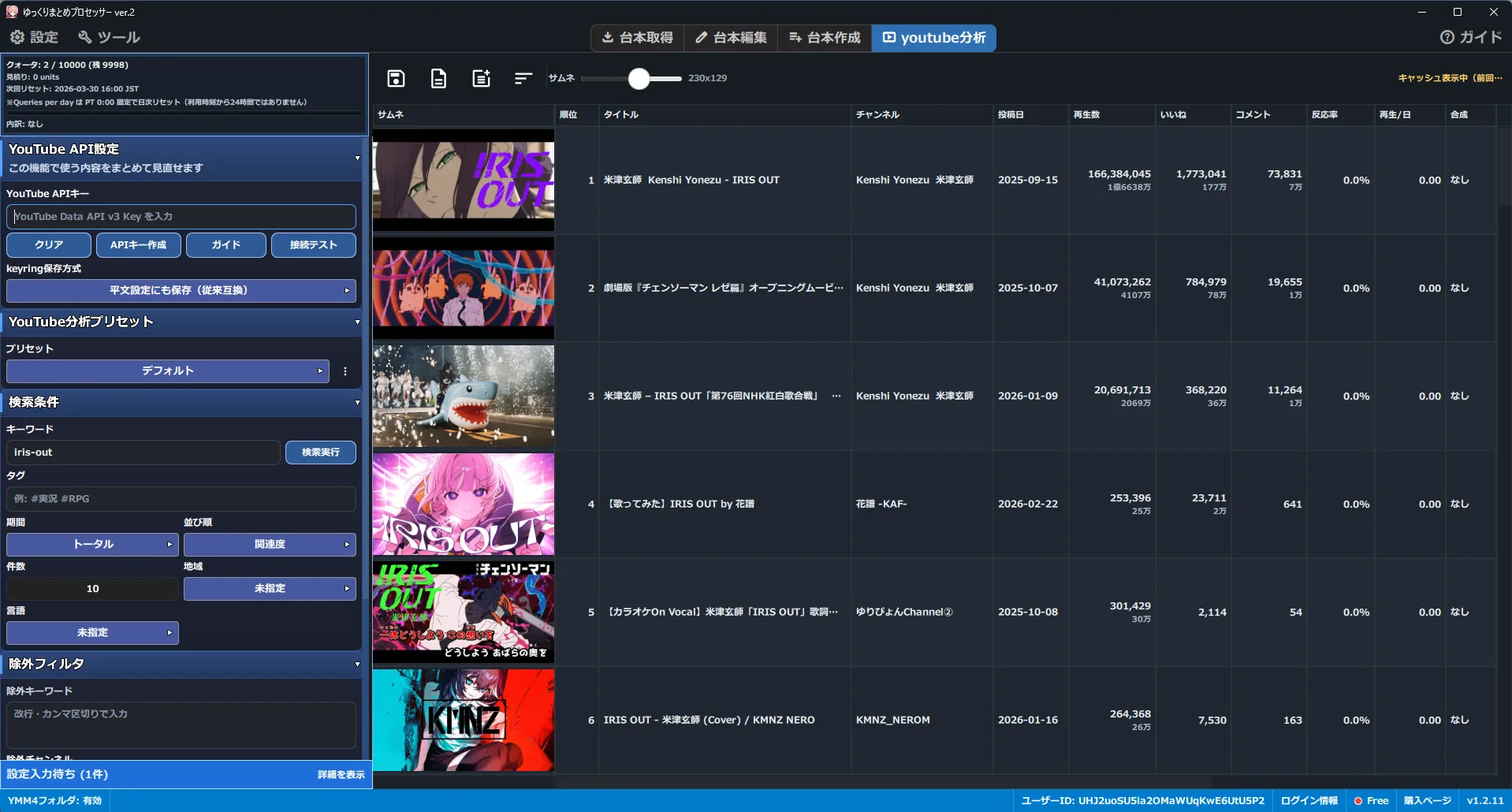
Task: Click the チェンソーマン レゼ篇 opening movie thumbnail
Action: pos(464,289)
